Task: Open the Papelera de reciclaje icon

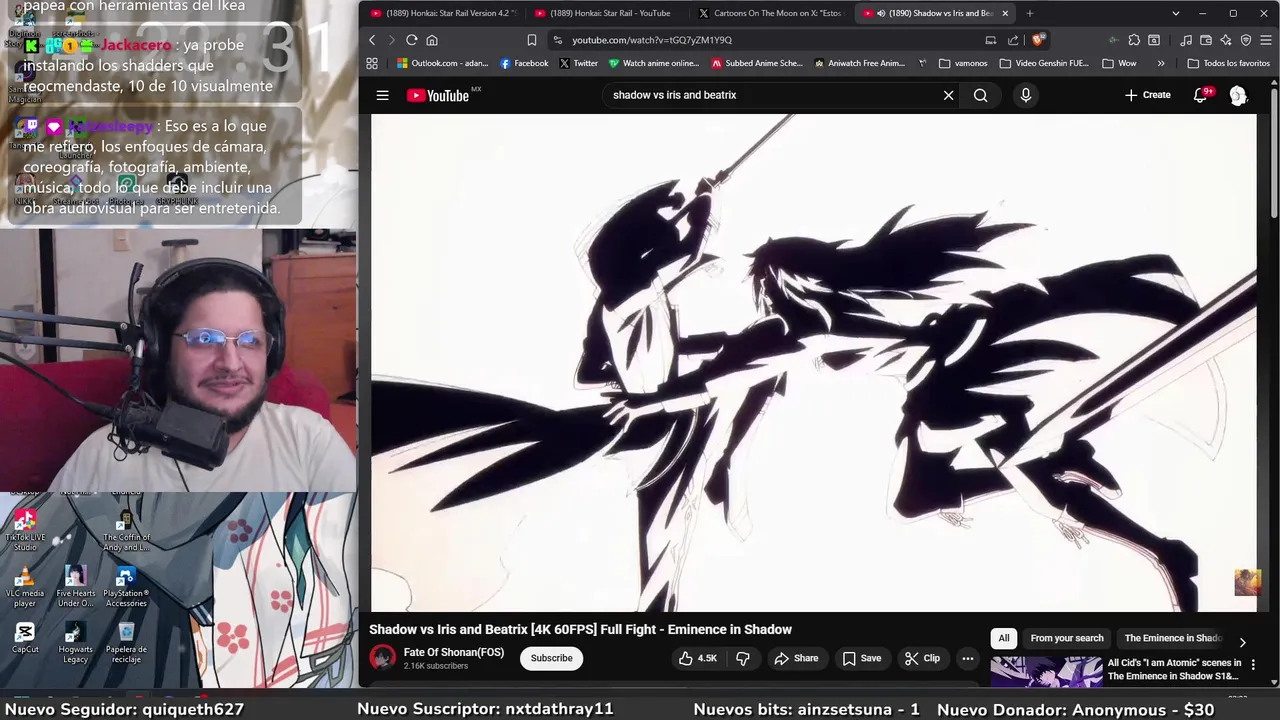Action: tap(126, 643)
